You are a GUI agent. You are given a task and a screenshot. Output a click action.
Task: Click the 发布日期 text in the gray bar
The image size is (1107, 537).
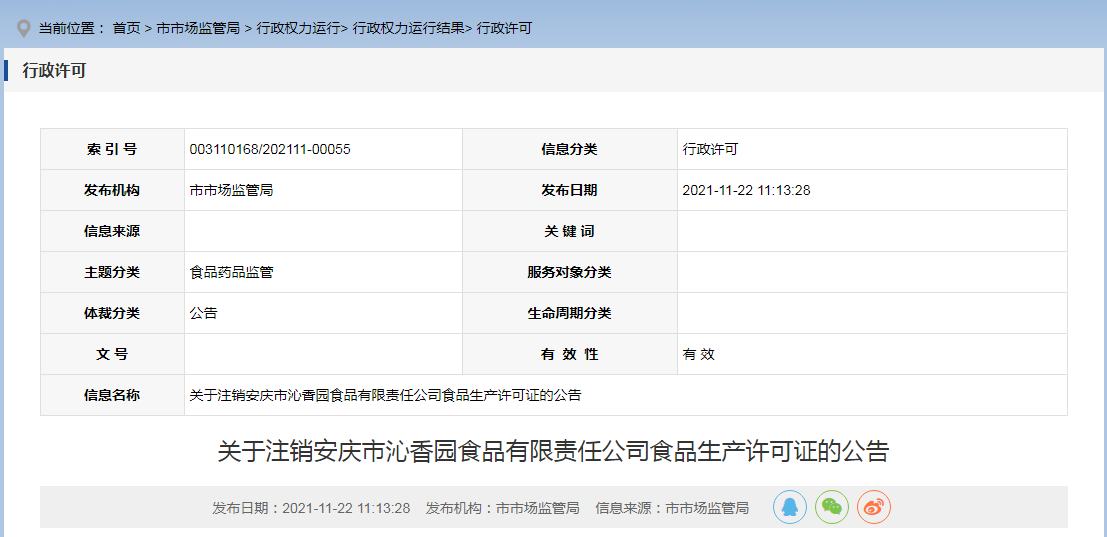pyautogui.click(x=311, y=508)
